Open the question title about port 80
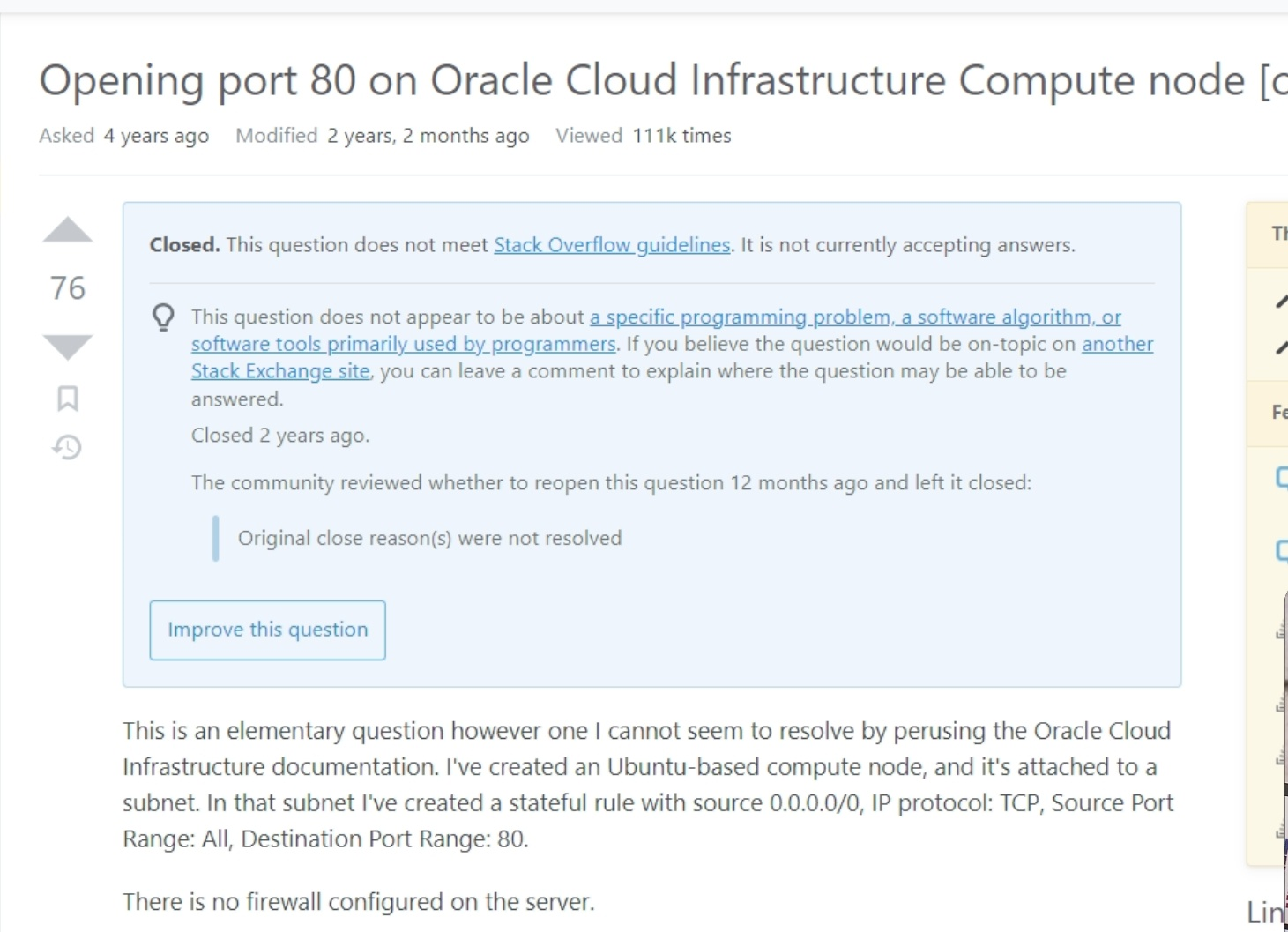 coord(663,80)
